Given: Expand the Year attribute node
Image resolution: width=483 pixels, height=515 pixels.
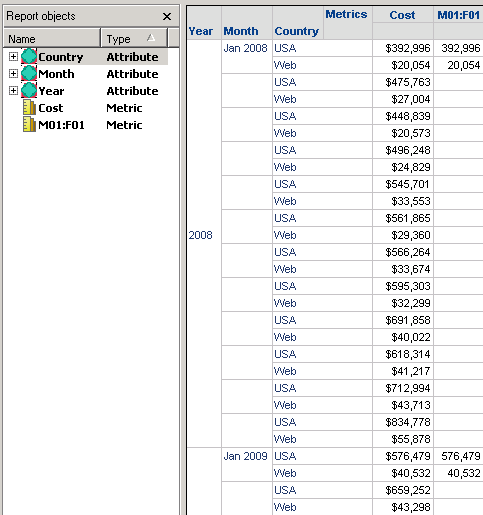Looking at the screenshot, I should [13, 90].
